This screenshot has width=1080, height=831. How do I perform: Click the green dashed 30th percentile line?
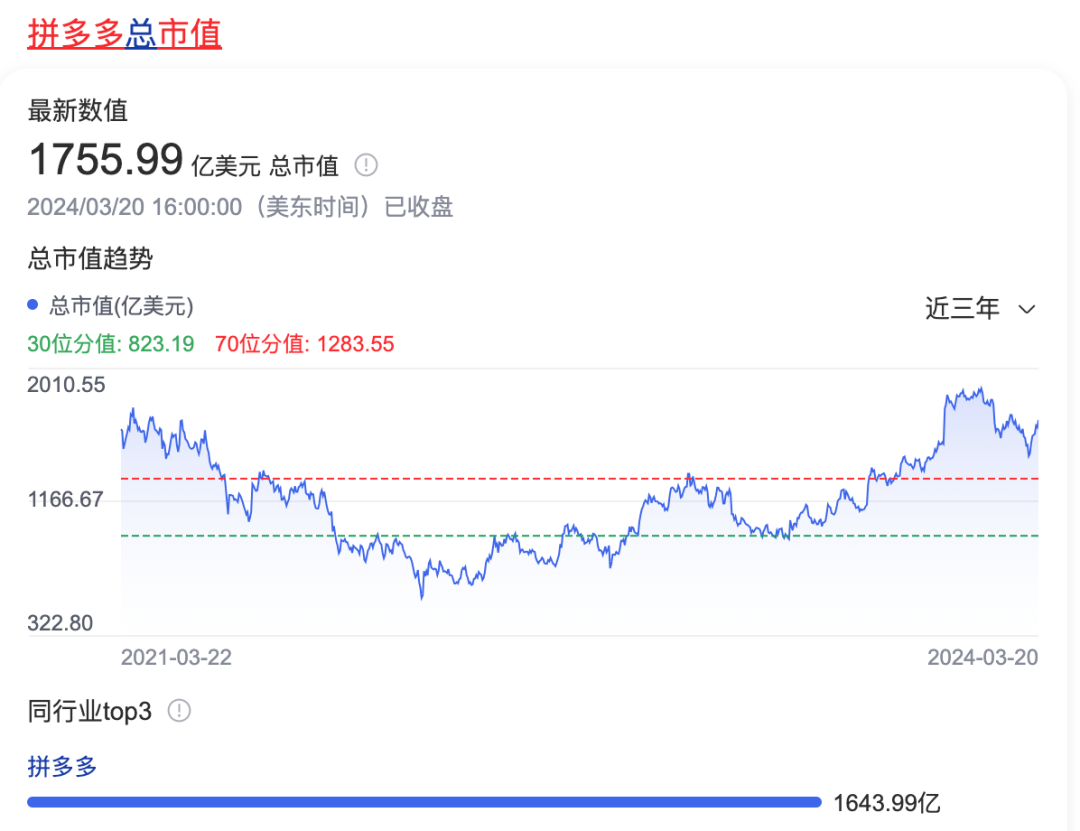579,535
